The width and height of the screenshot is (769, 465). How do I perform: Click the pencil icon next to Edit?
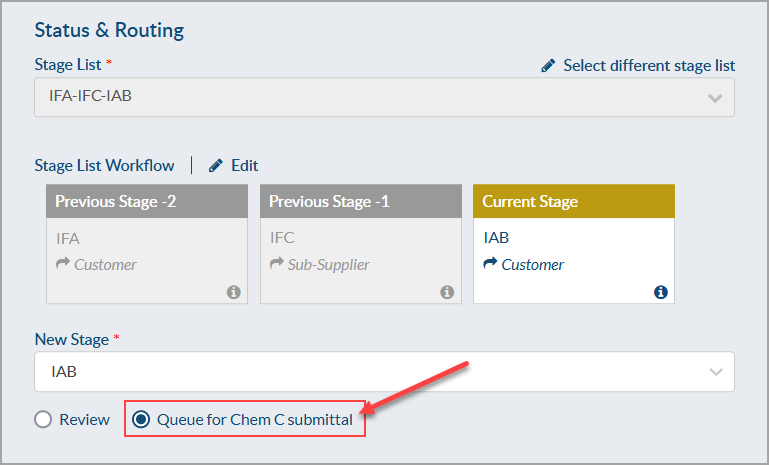pyautogui.click(x=216, y=166)
